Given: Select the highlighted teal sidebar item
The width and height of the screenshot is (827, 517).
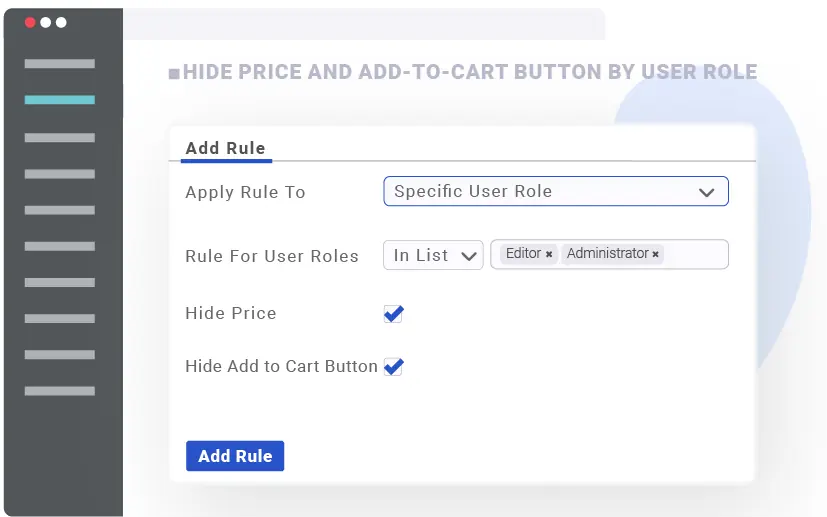Looking at the screenshot, I should point(60,100).
